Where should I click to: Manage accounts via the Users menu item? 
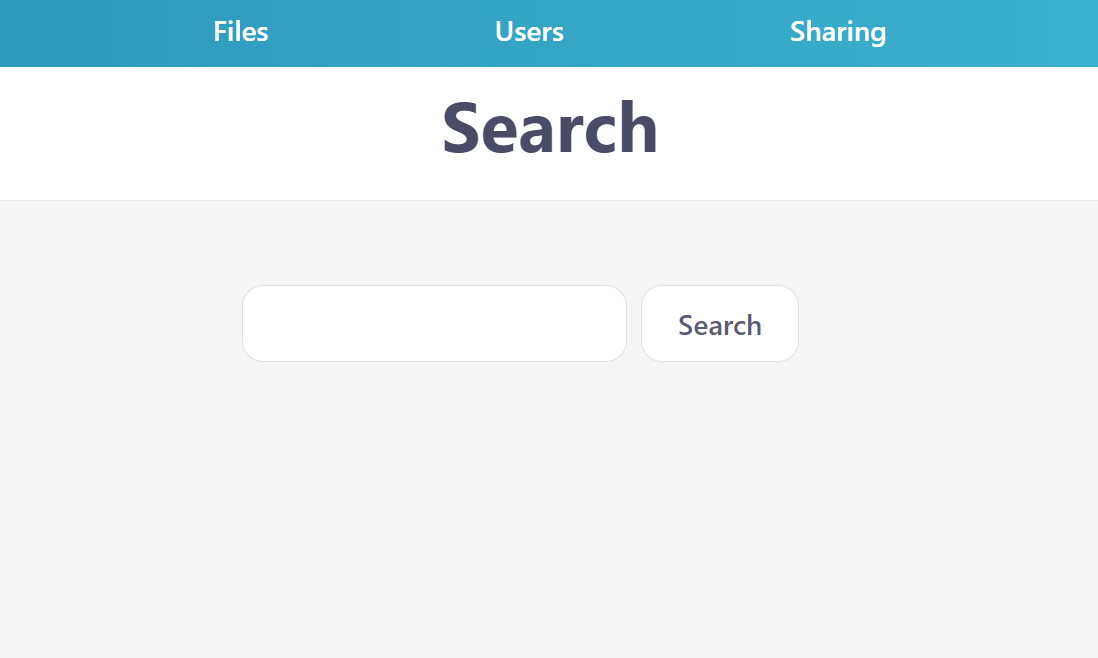[529, 32]
